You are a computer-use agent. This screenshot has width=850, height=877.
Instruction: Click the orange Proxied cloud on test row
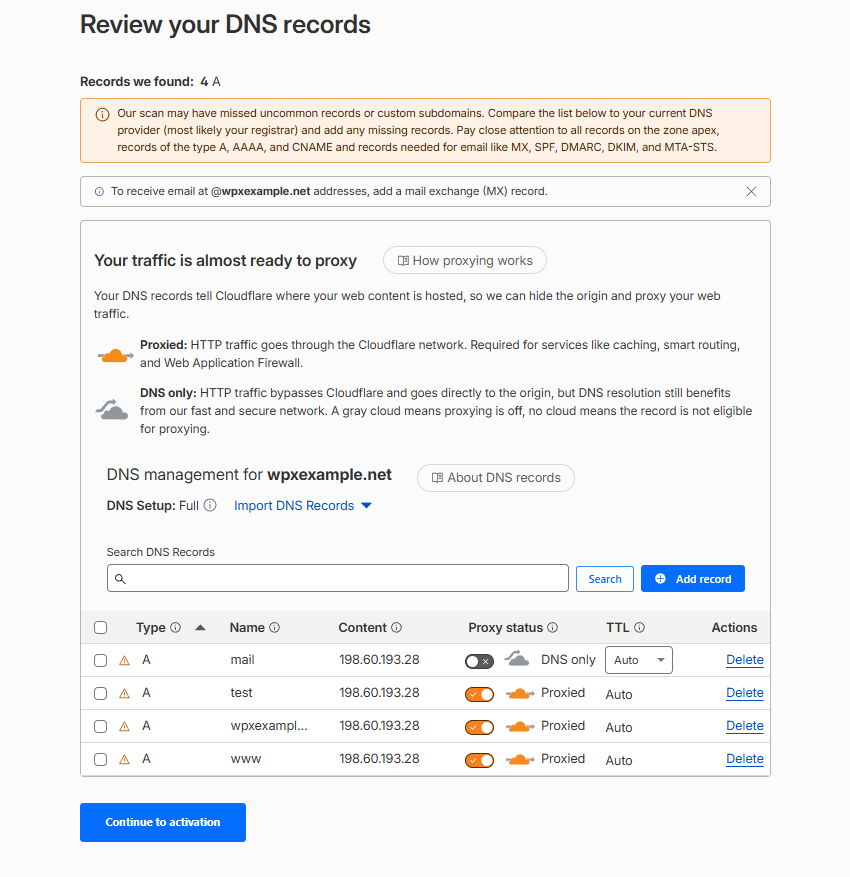(520, 694)
